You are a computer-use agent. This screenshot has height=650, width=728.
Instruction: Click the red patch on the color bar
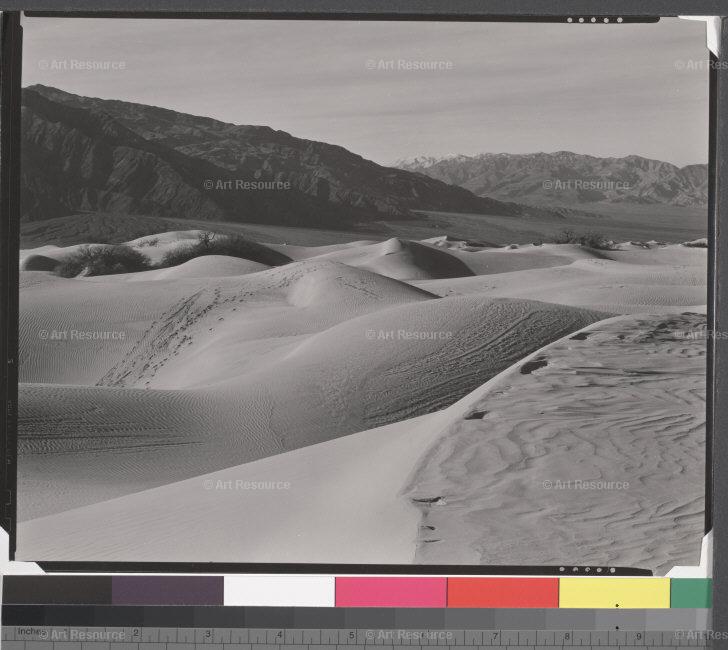click(503, 592)
